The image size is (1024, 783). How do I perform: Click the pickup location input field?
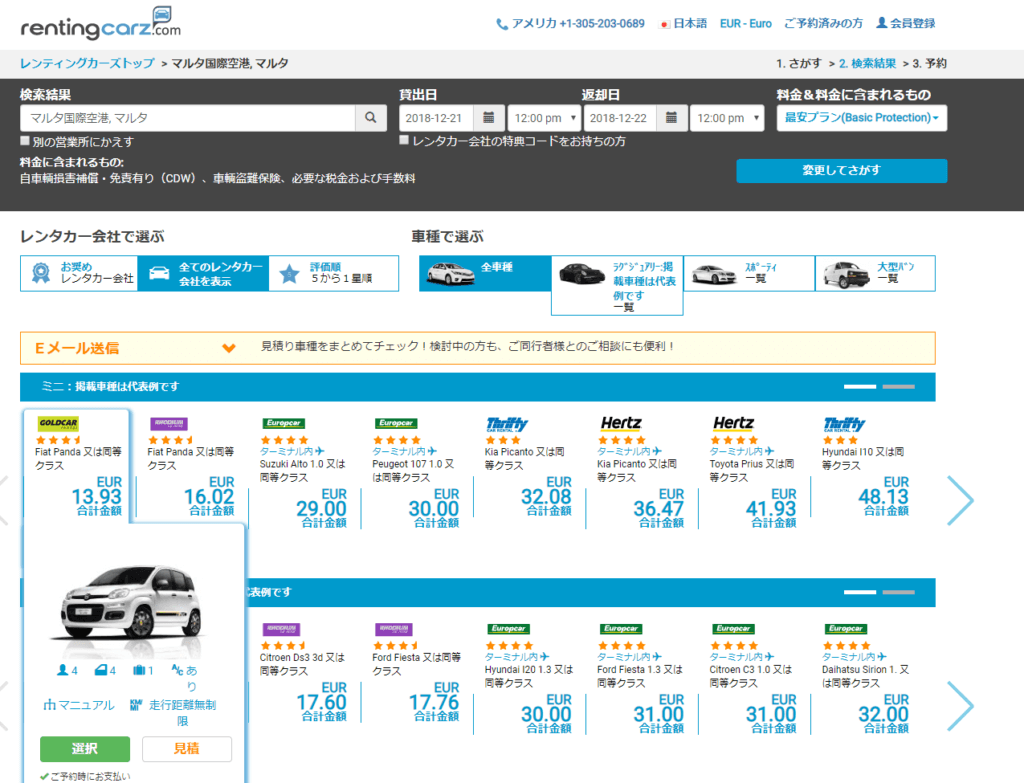(188, 118)
